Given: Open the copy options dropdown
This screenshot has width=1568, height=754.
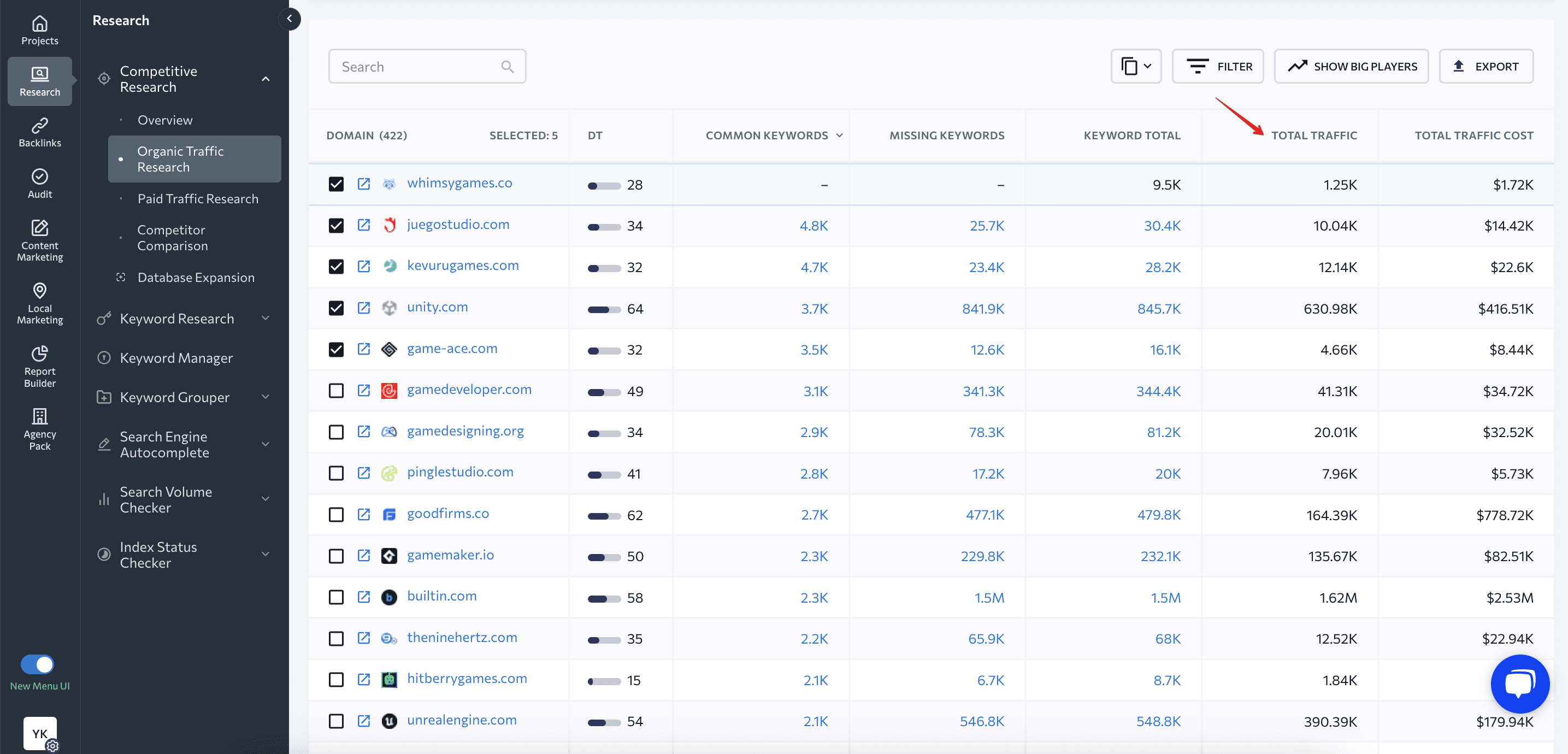Looking at the screenshot, I should (x=1136, y=66).
